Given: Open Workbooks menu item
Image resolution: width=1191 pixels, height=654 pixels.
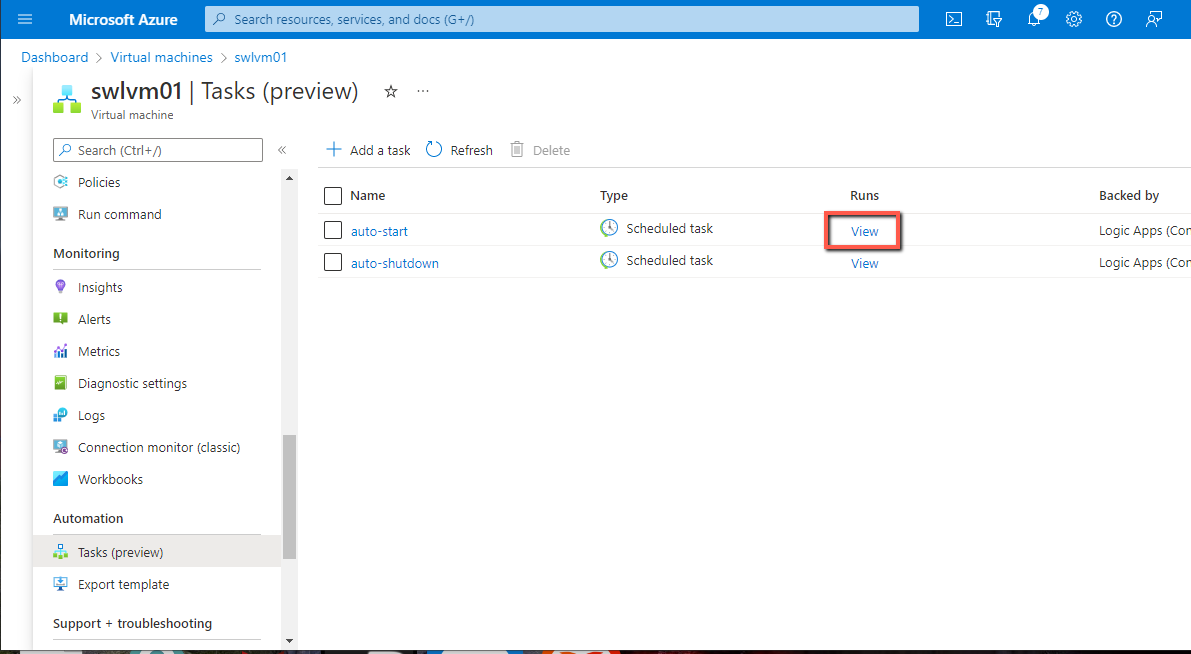Looking at the screenshot, I should click(x=110, y=479).
